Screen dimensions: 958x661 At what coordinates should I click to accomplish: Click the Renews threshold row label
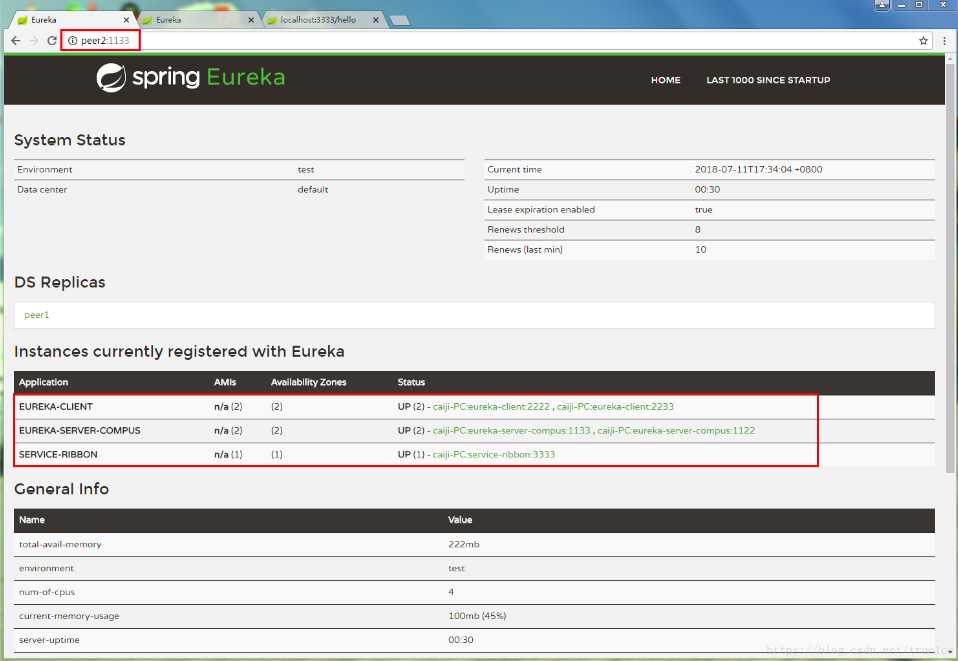point(525,230)
